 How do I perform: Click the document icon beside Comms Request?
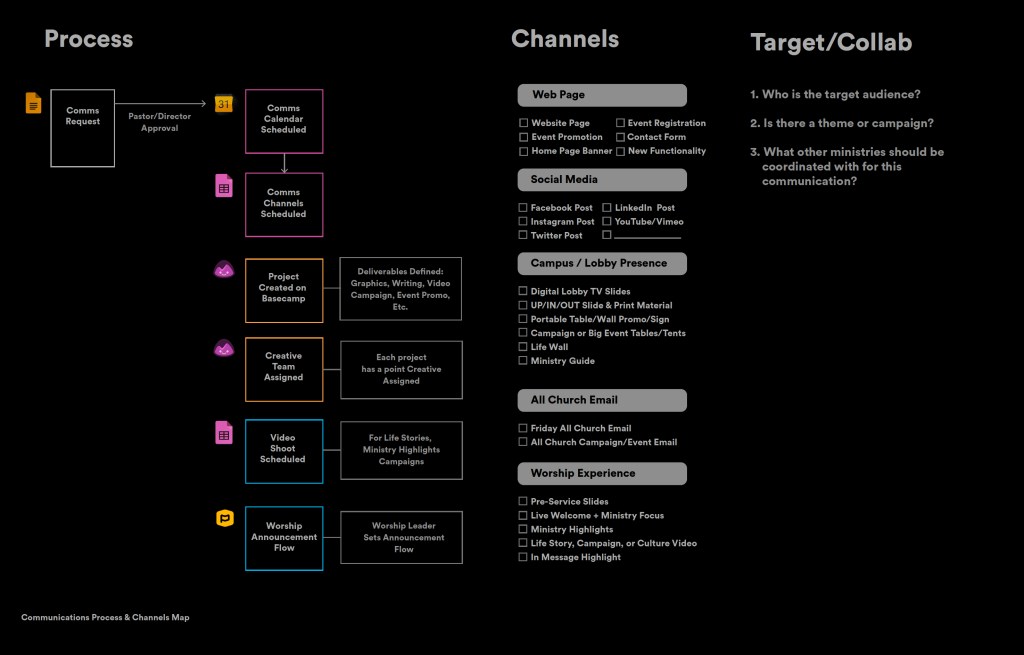(x=33, y=103)
